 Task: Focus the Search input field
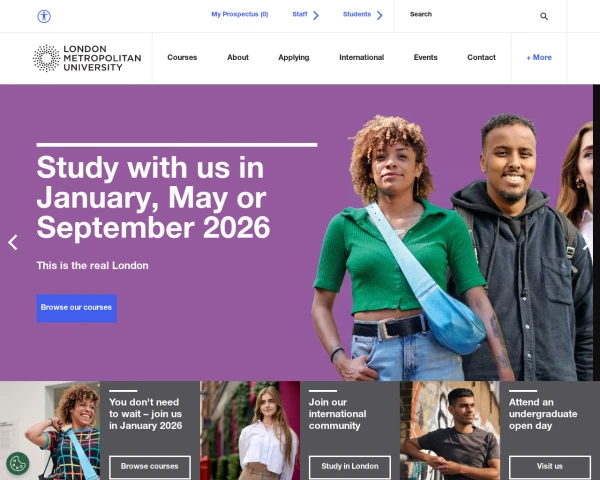tap(473, 15)
